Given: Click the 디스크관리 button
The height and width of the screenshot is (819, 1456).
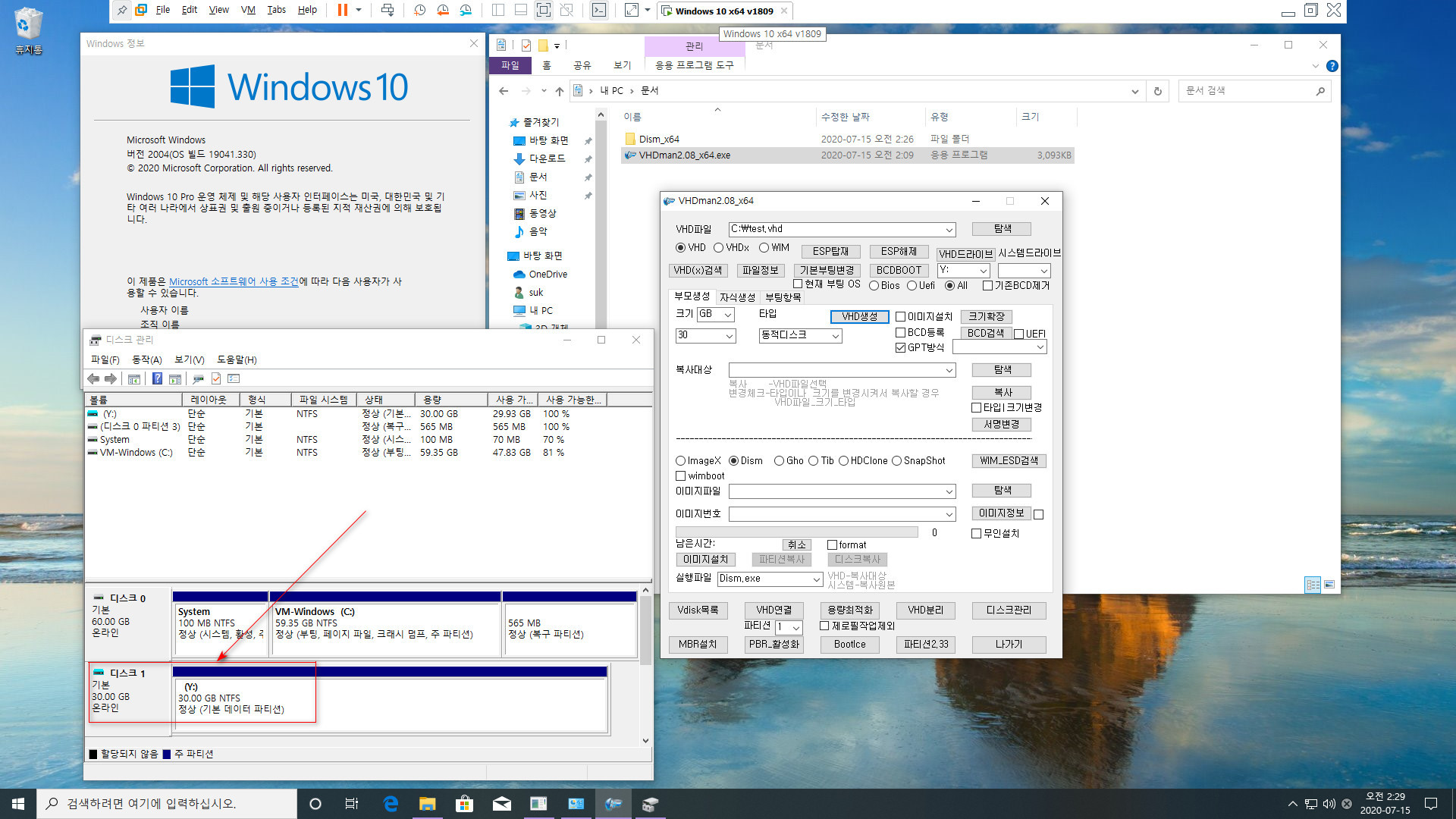Looking at the screenshot, I should [1009, 610].
